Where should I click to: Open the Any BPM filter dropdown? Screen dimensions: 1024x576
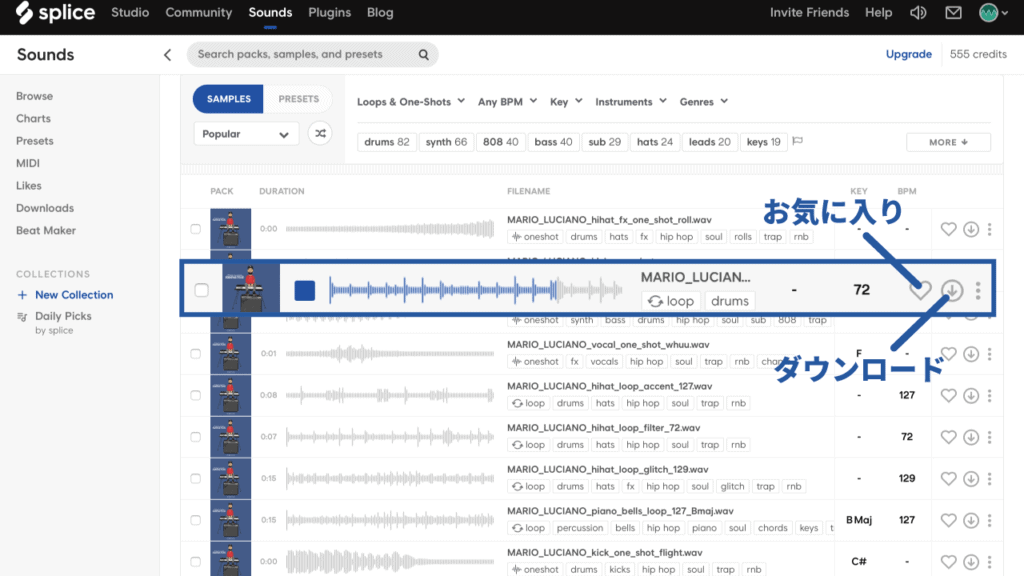tap(508, 101)
